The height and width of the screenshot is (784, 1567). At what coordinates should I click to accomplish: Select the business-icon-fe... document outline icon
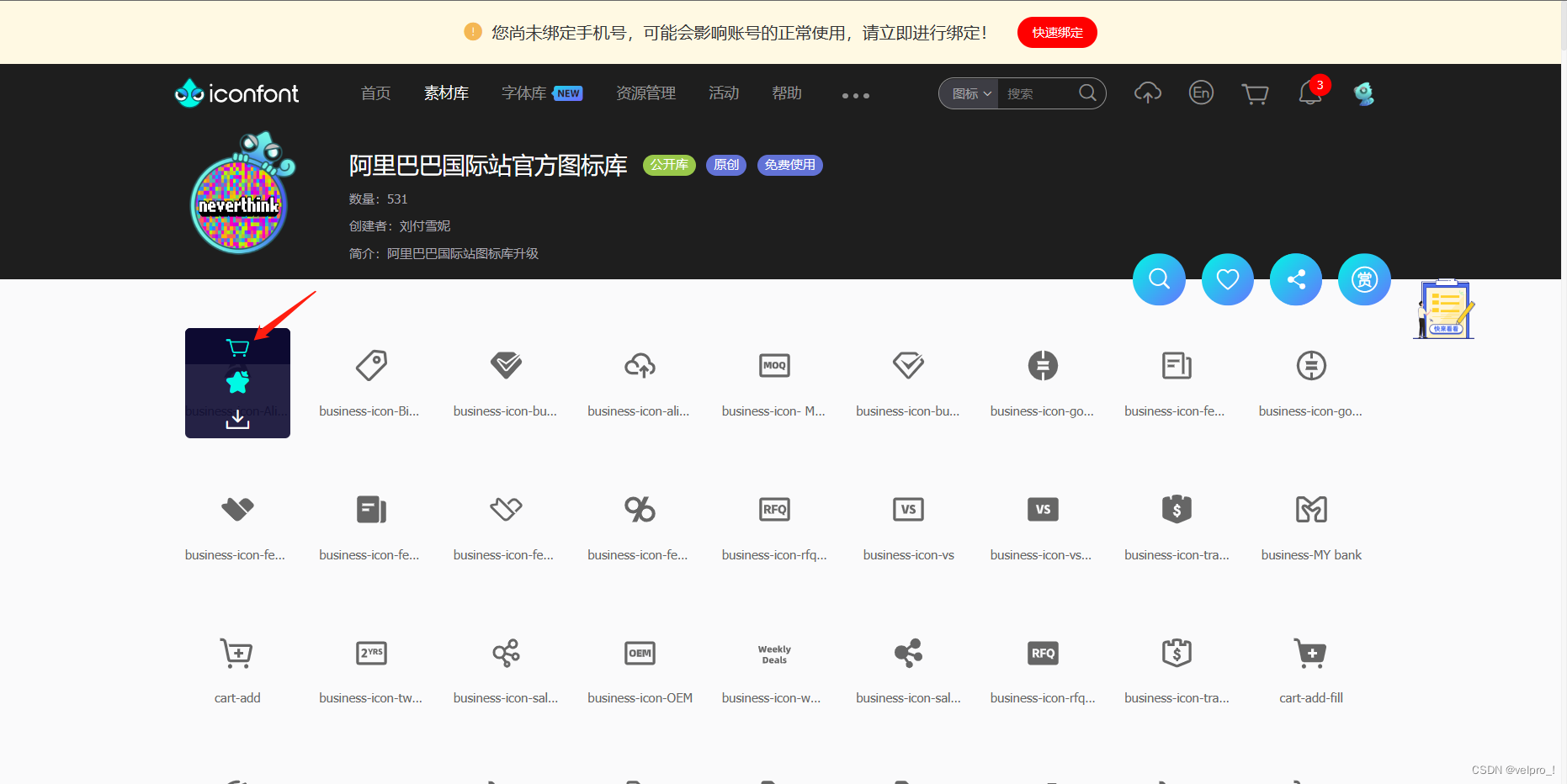coord(1177,366)
